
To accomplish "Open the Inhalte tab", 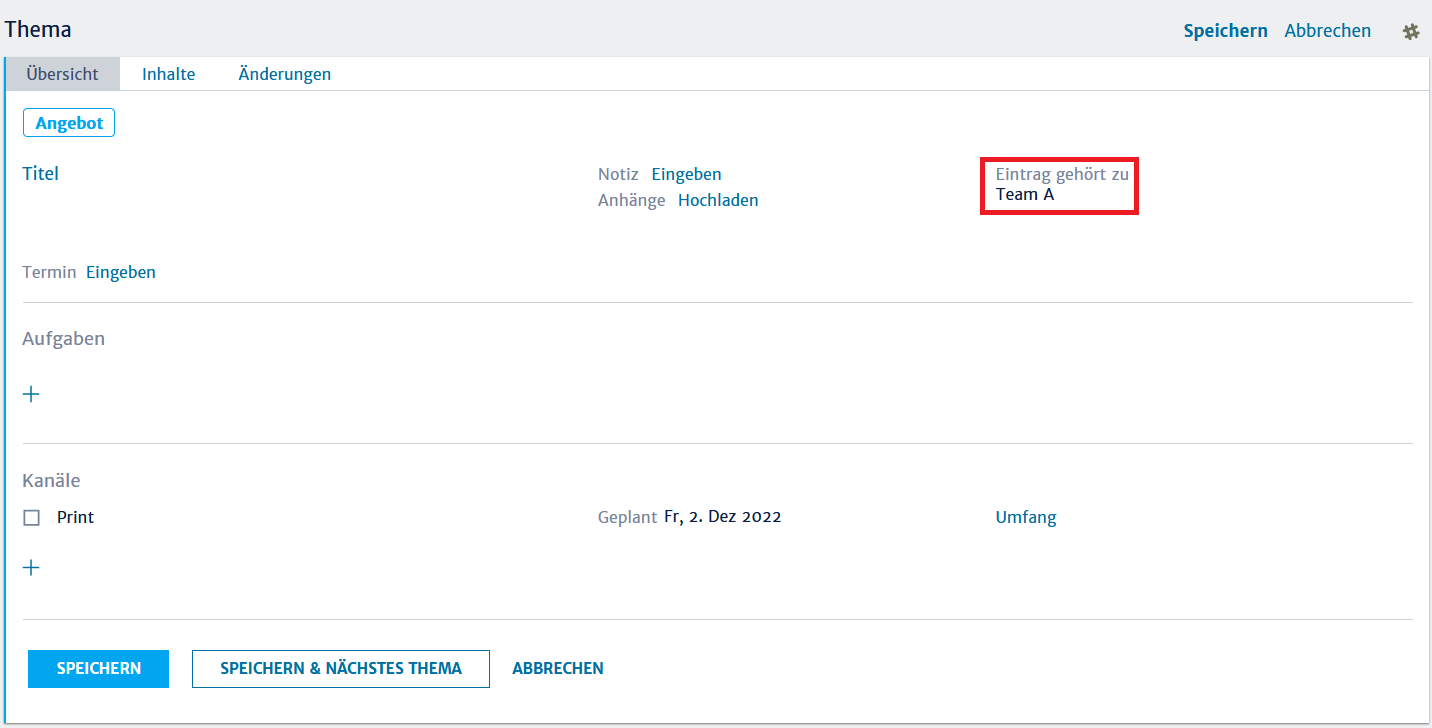I will (168, 74).
